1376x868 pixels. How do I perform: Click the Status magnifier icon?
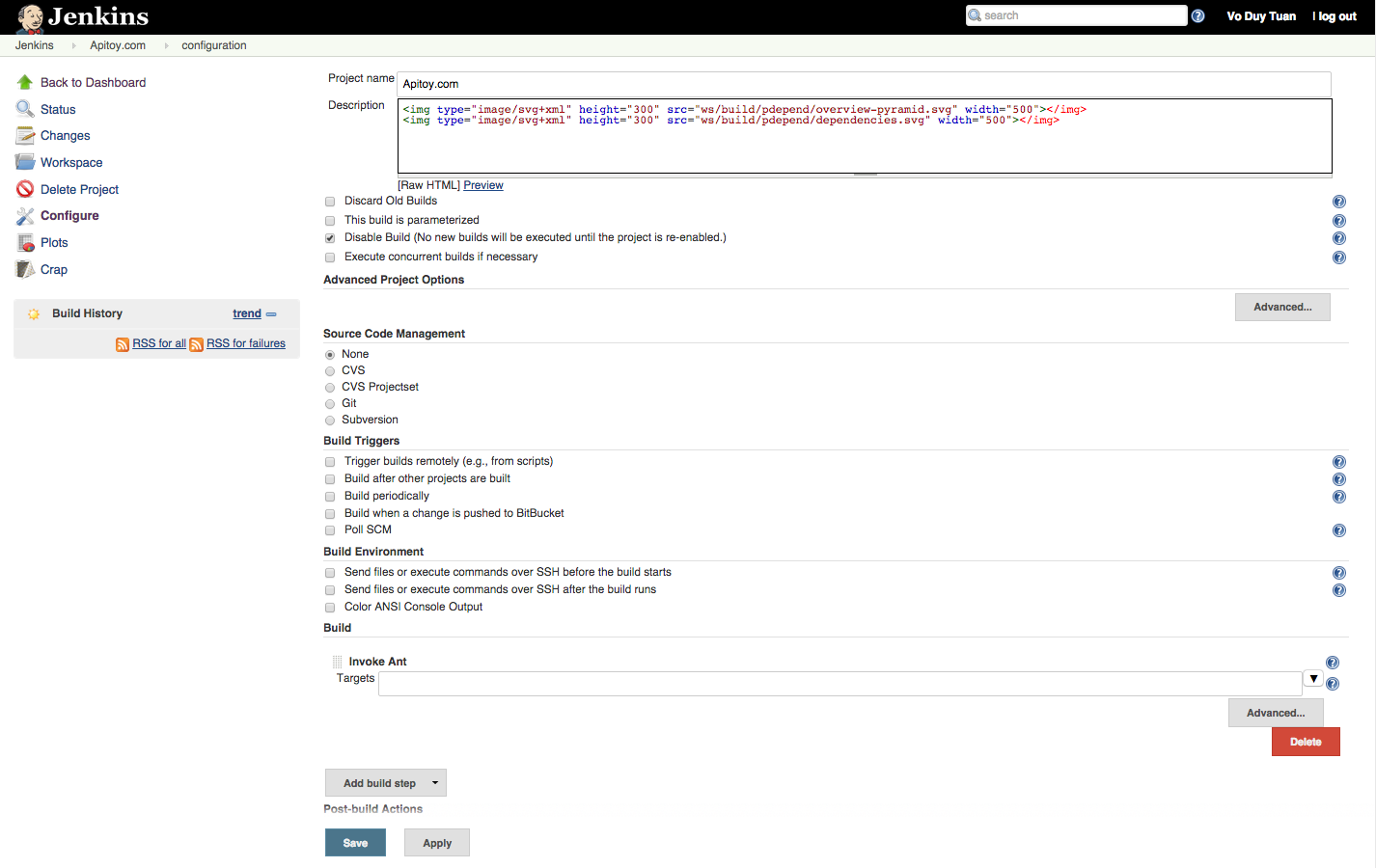click(25, 109)
